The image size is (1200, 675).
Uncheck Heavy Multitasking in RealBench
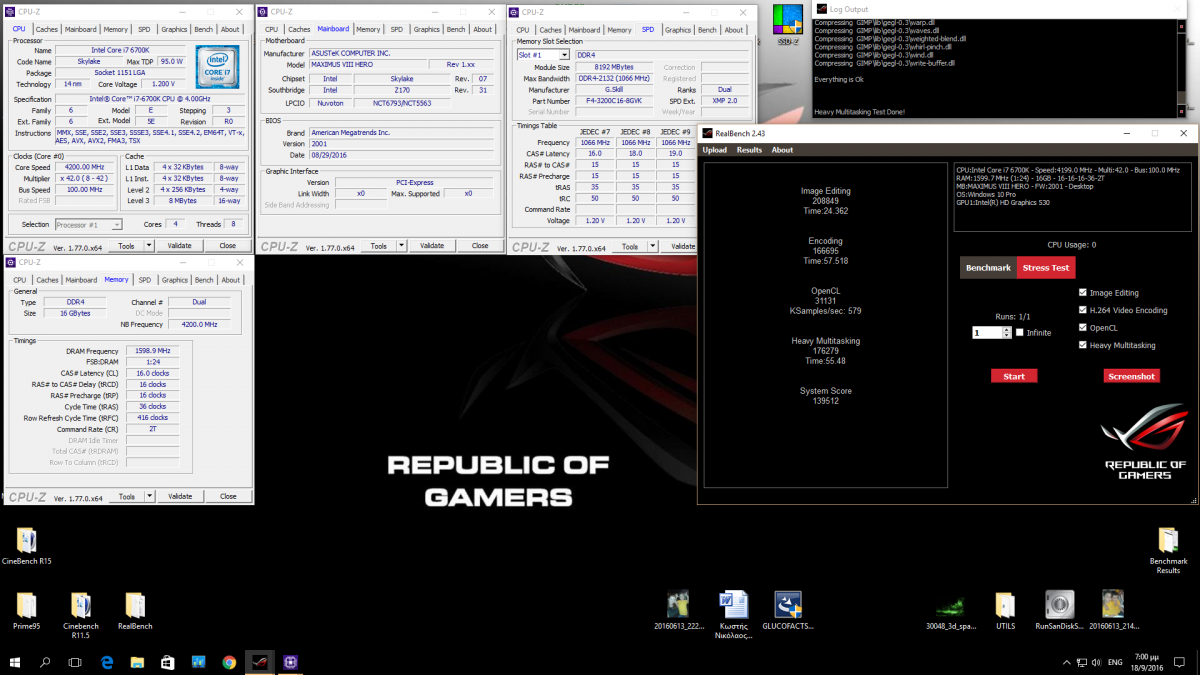[1083, 345]
